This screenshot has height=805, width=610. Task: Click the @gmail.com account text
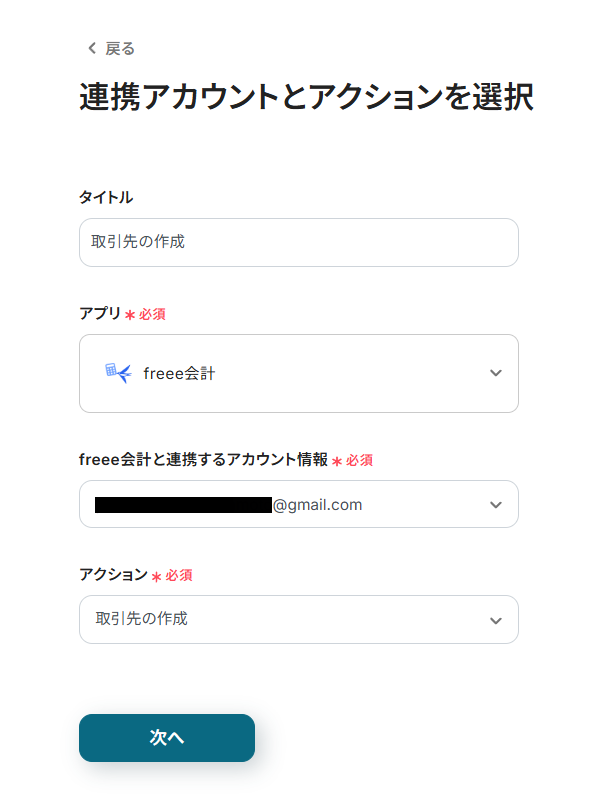pyautogui.click(x=317, y=505)
